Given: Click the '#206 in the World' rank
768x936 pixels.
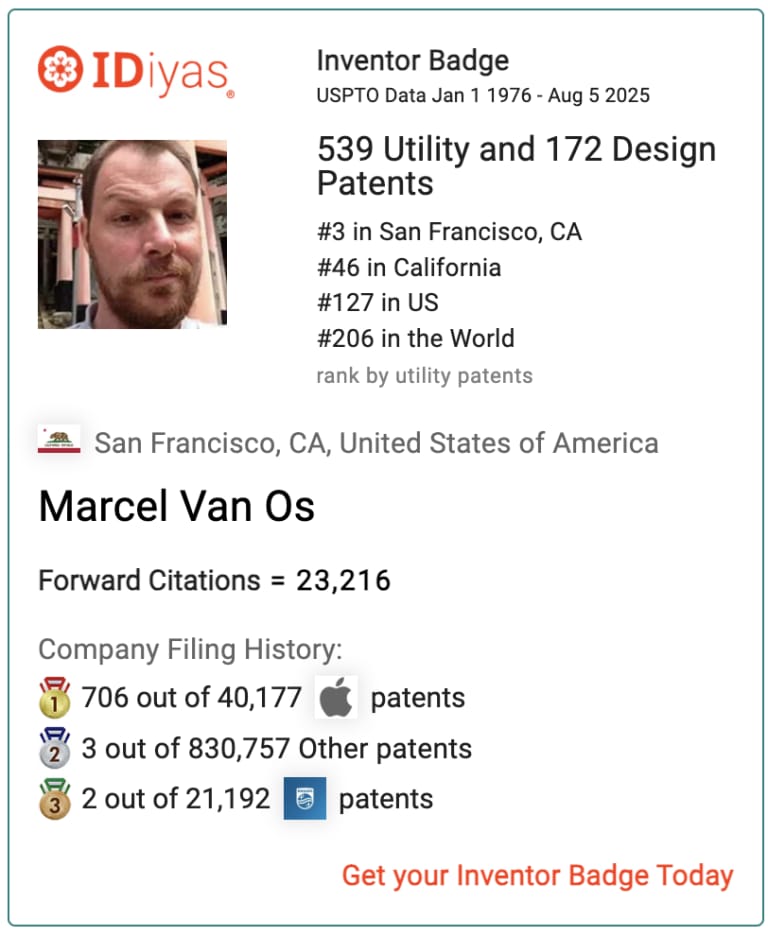Looking at the screenshot, I should point(415,338).
